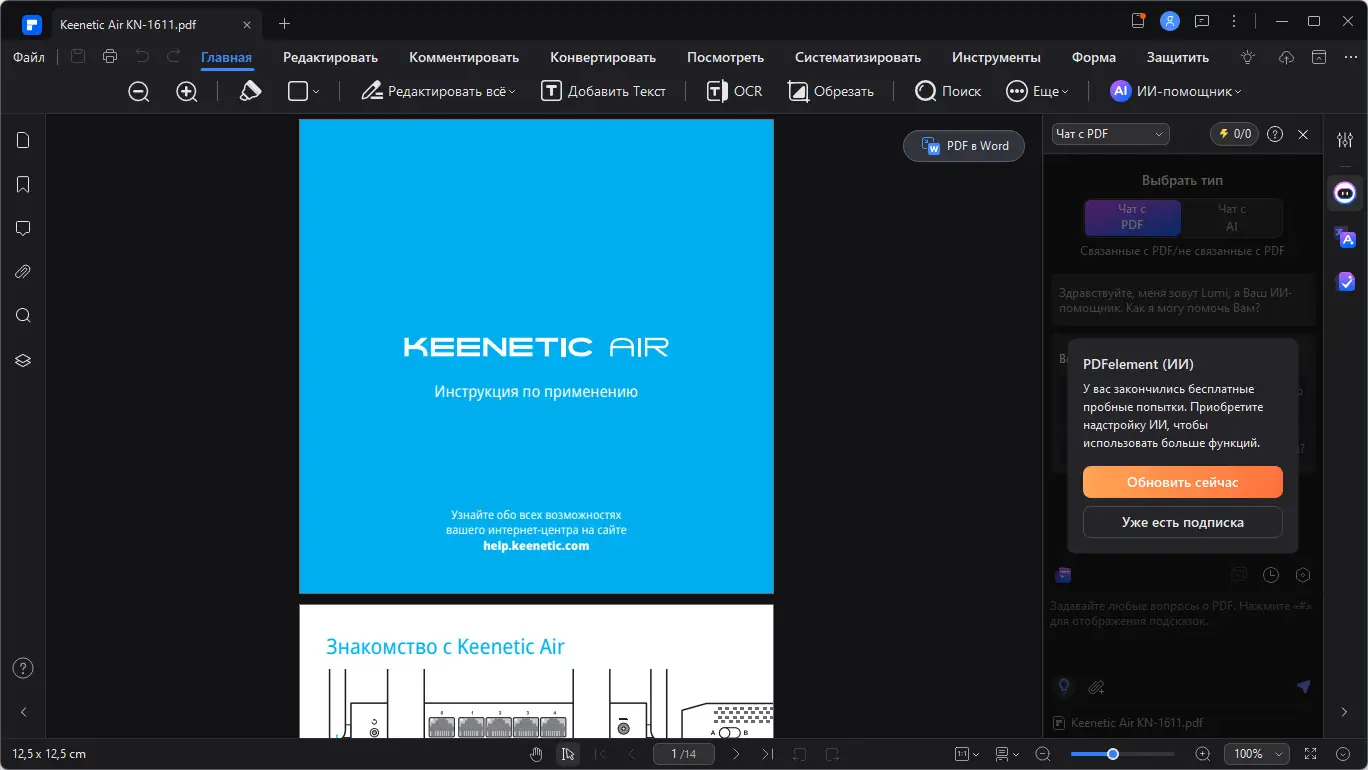Switch to the 'Посмотреть' tab
Viewport: 1368px width, 770px height.
point(725,57)
